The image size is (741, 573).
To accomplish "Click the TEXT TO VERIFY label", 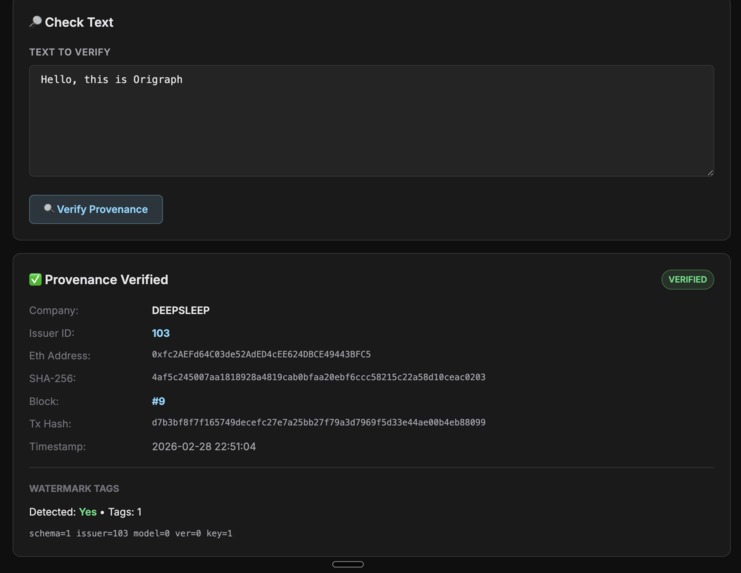I will (x=70, y=52).
